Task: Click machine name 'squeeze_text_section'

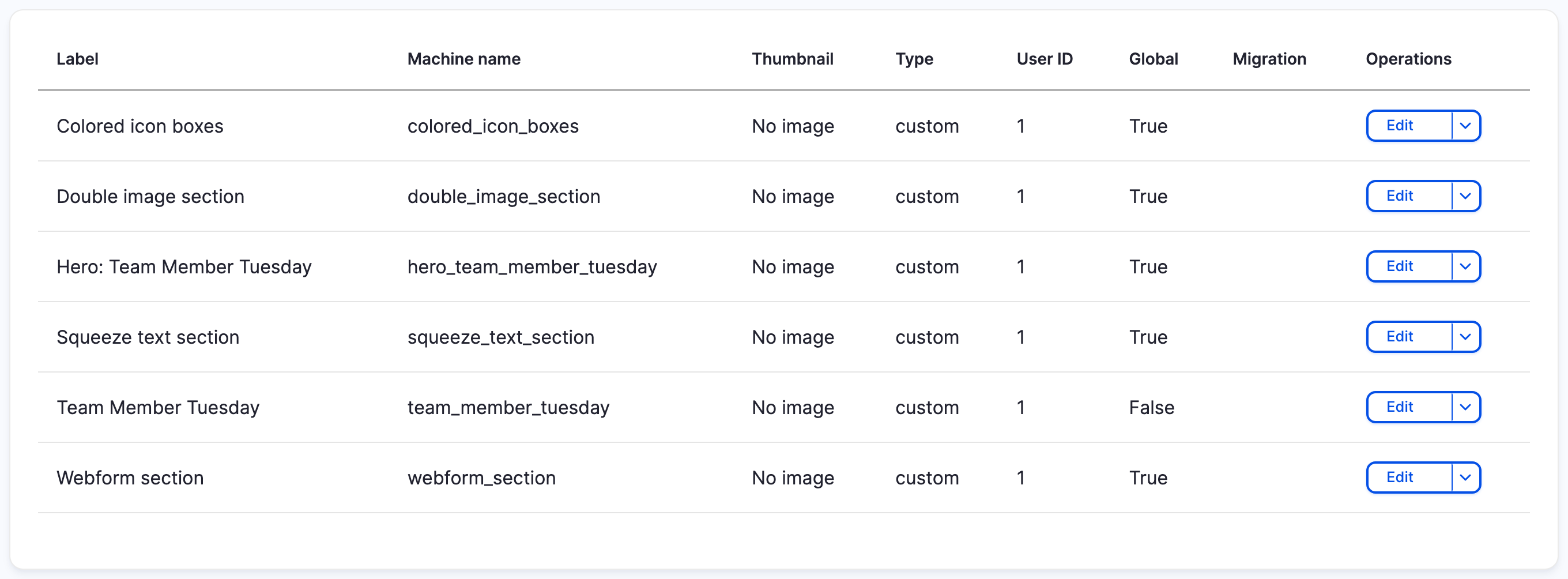Action: point(501,337)
